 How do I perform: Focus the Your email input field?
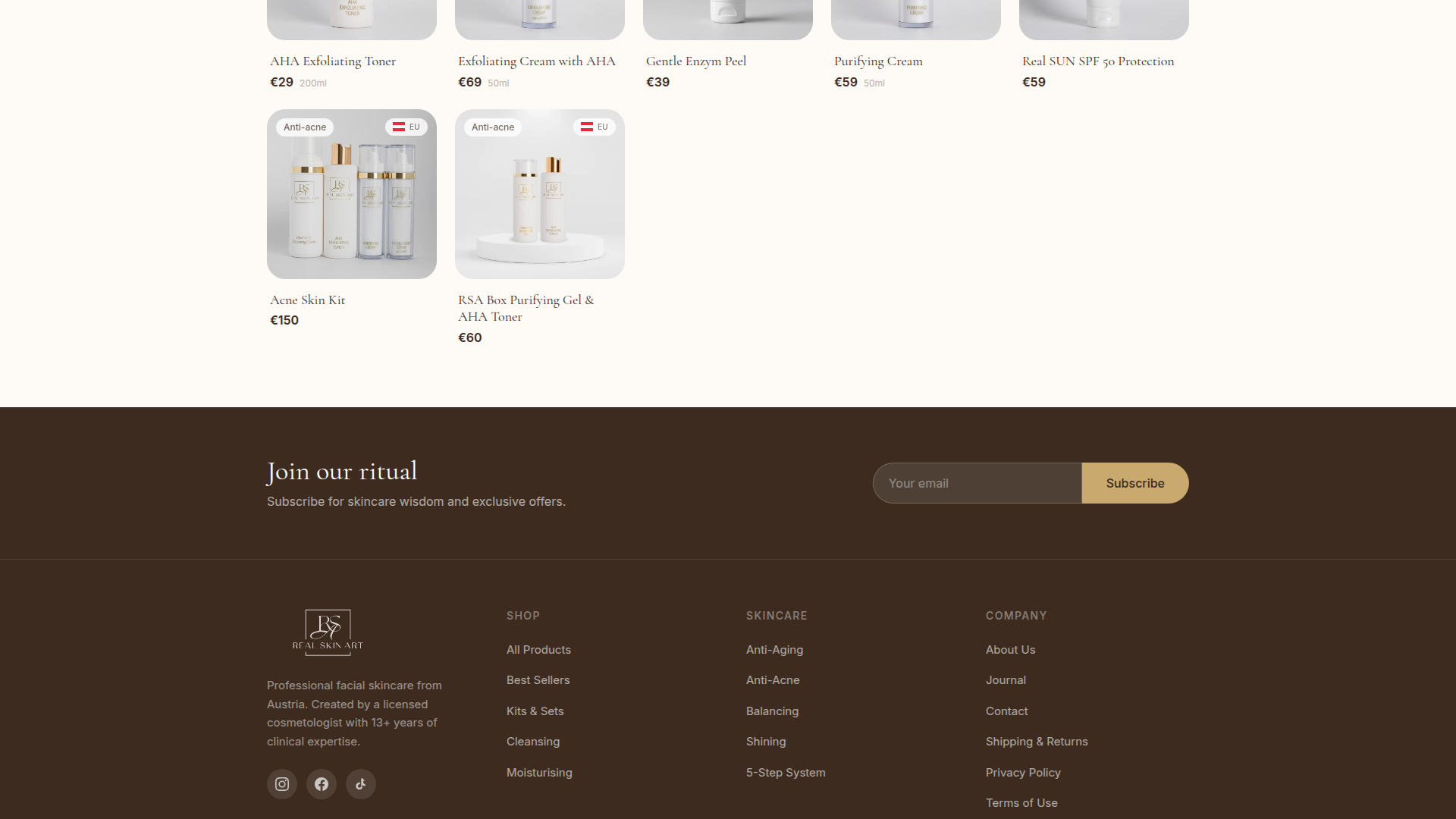(x=977, y=483)
